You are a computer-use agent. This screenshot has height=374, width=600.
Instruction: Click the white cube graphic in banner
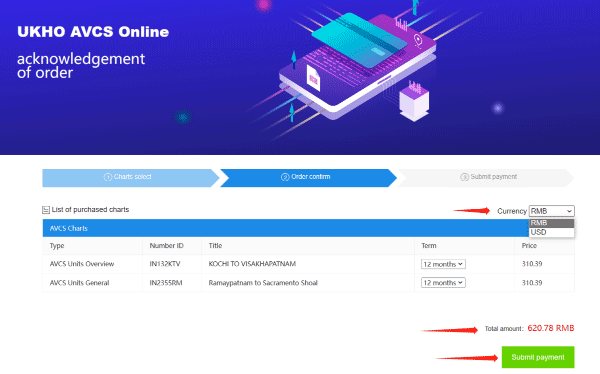pyautogui.click(x=414, y=101)
